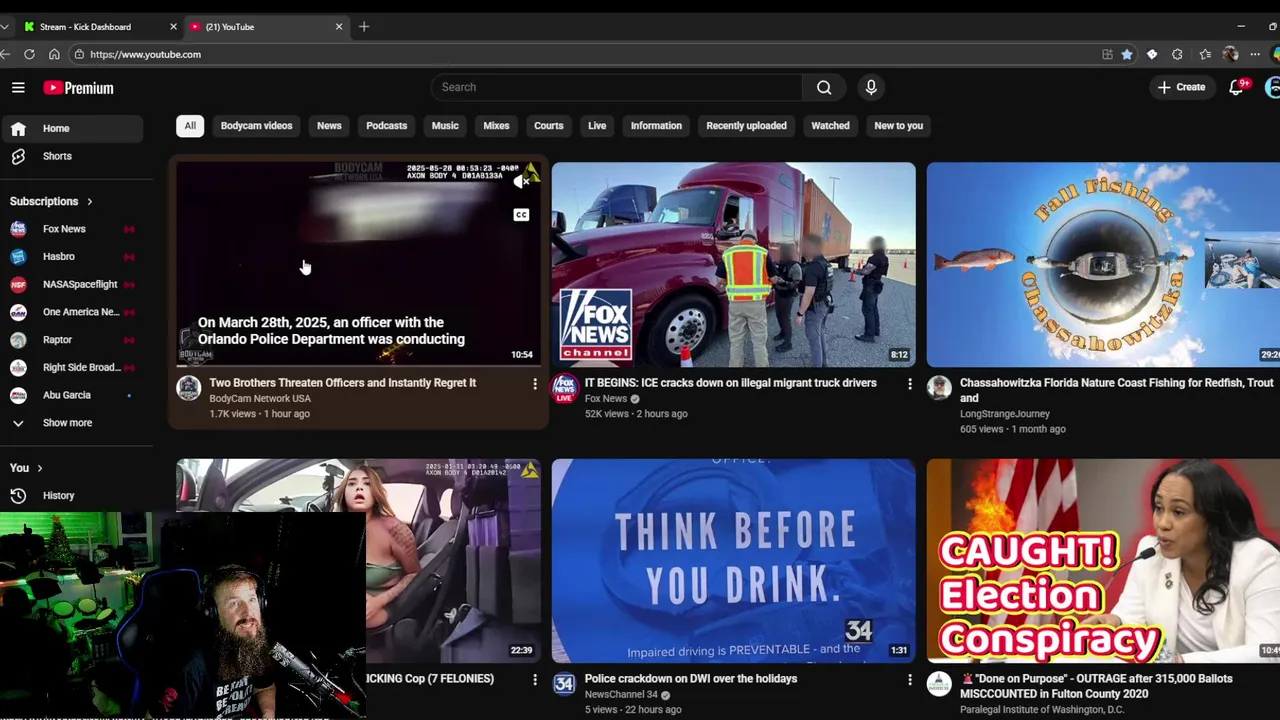Select the Watched filter chip

[x=830, y=126]
